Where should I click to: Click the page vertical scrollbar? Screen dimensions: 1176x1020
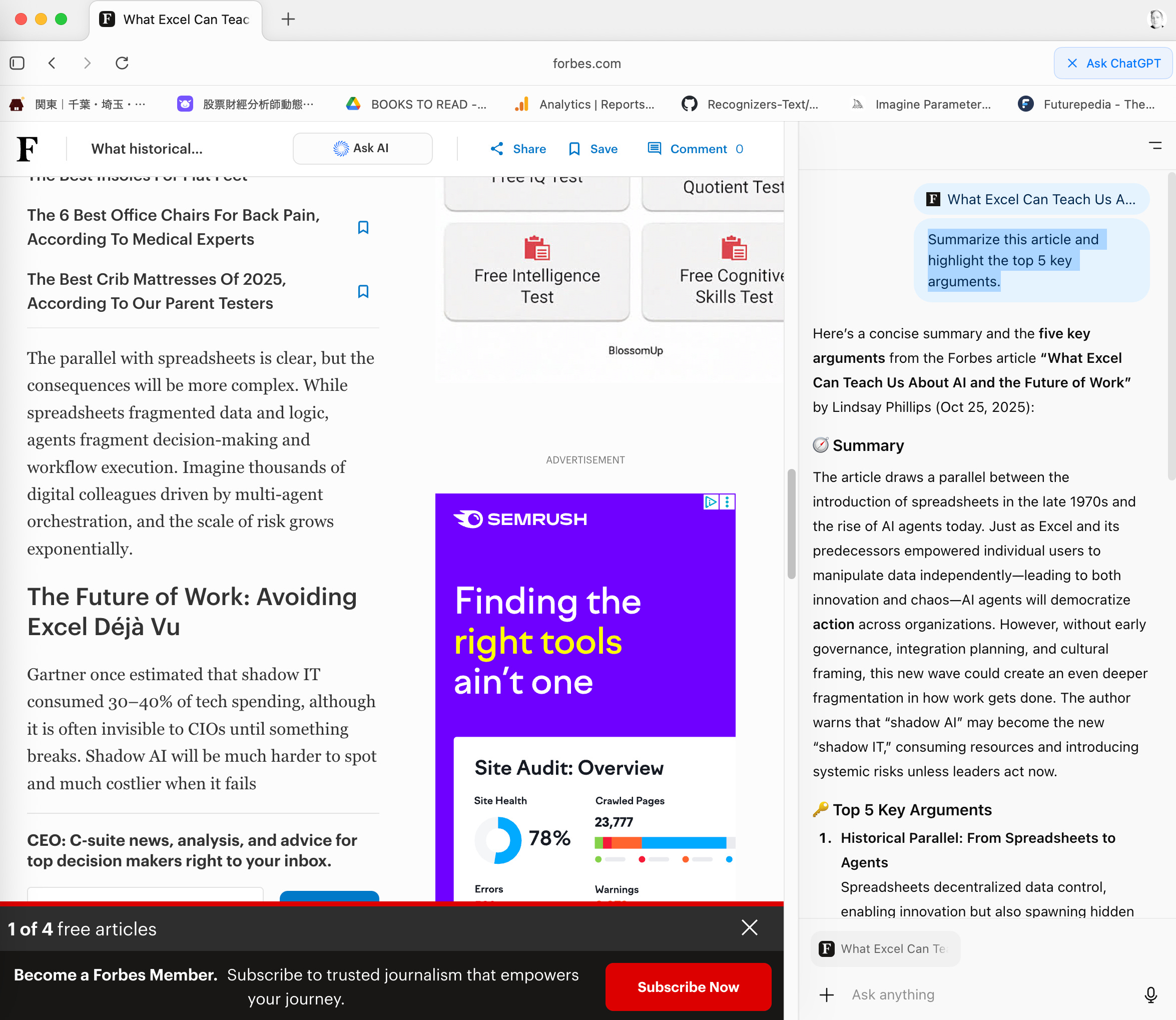(x=791, y=524)
